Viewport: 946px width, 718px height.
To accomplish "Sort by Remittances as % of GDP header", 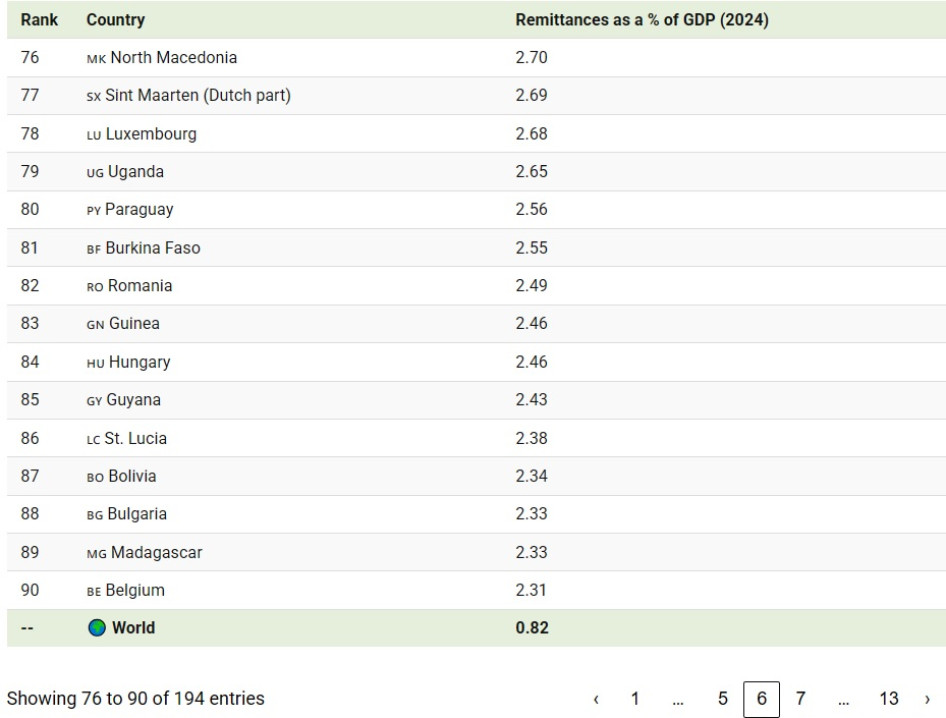I will pyautogui.click(x=641, y=20).
